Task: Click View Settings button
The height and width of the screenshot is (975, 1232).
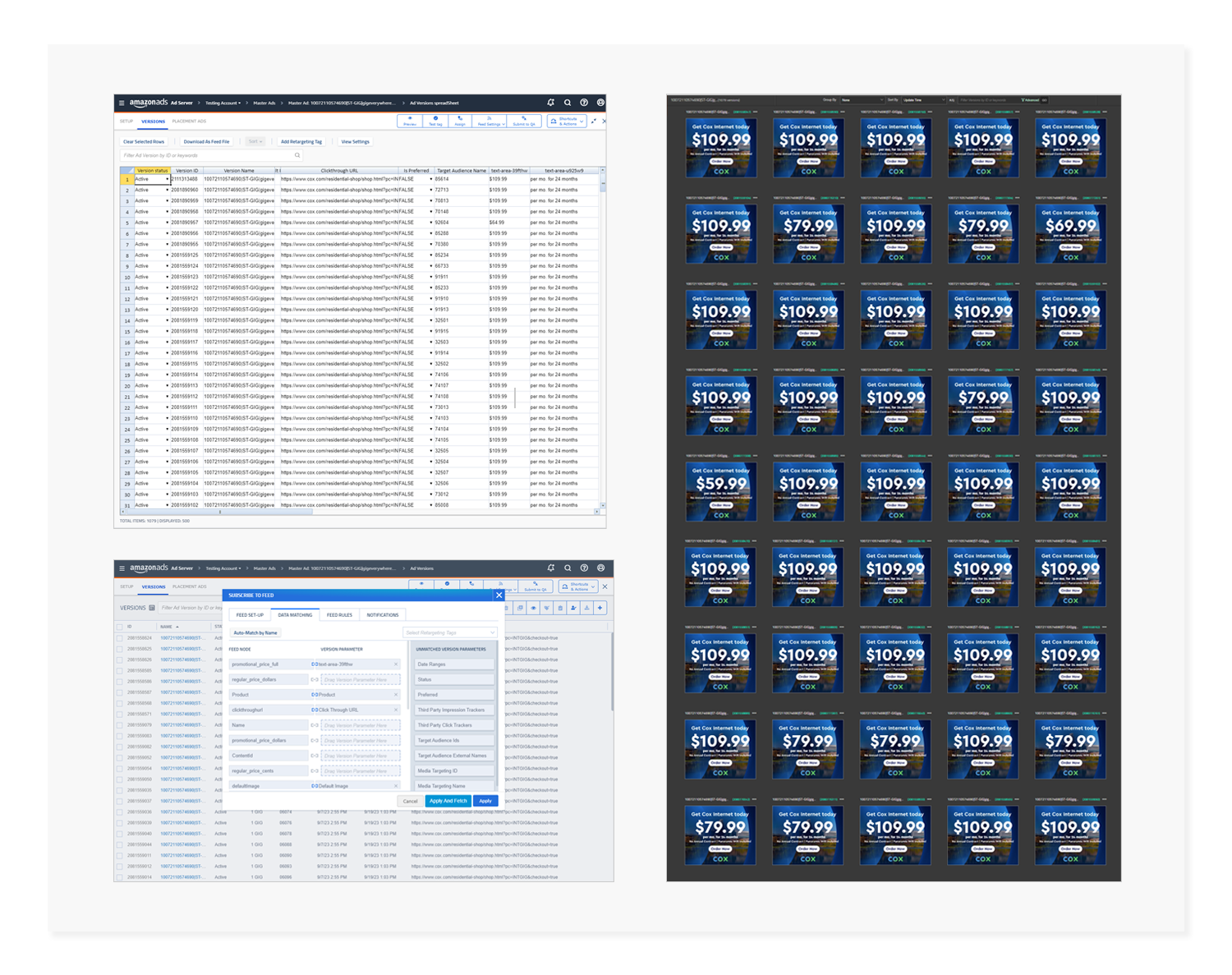Action: [x=355, y=141]
